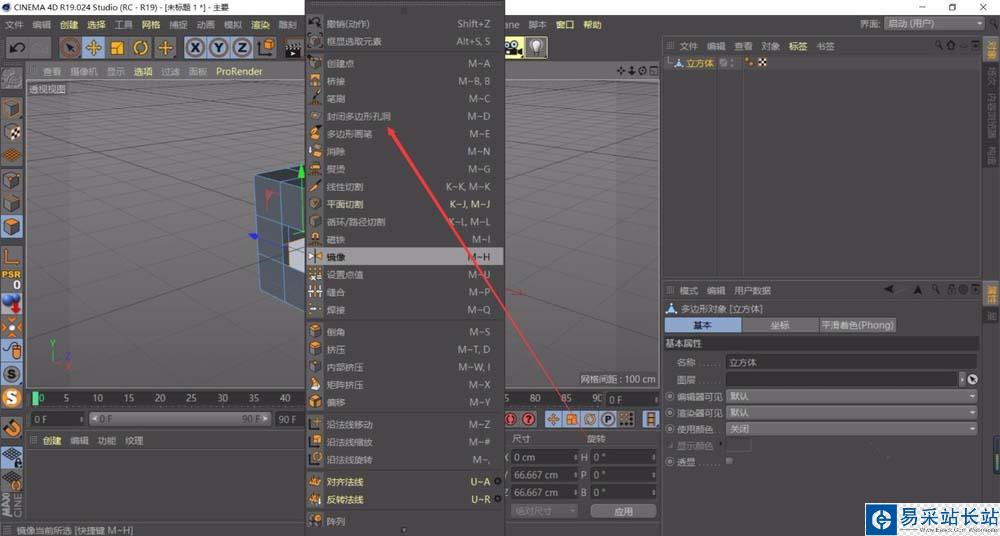Switch to Polygons mode cube icon
Screen dimensions: 1000x536
pyautogui.click(x=11, y=227)
